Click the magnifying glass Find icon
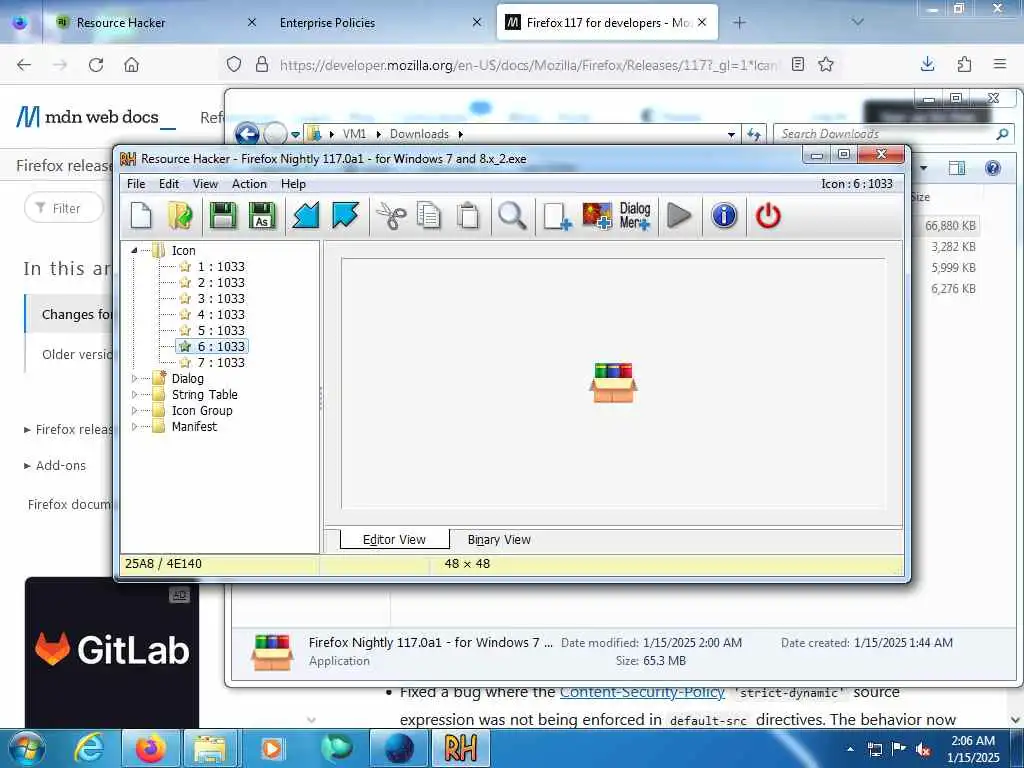The height and width of the screenshot is (768, 1024). [x=512, y=216]
